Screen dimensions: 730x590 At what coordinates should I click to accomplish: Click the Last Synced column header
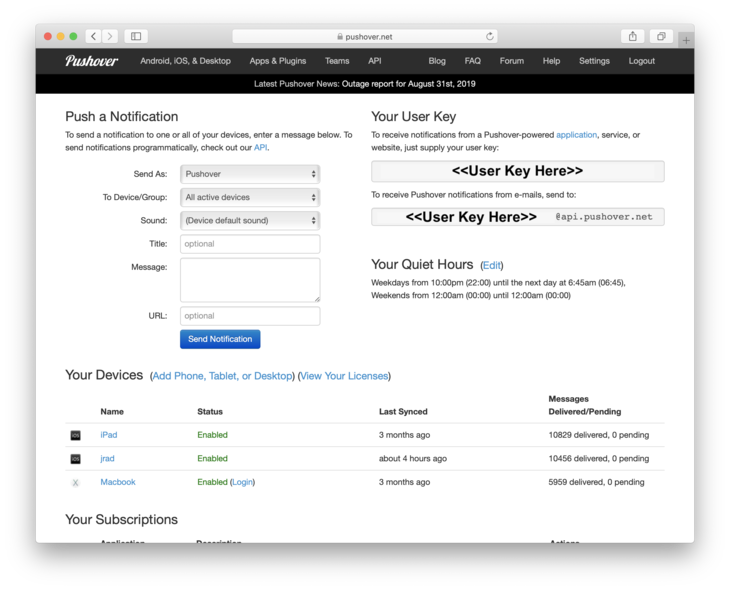coord(403,412)
